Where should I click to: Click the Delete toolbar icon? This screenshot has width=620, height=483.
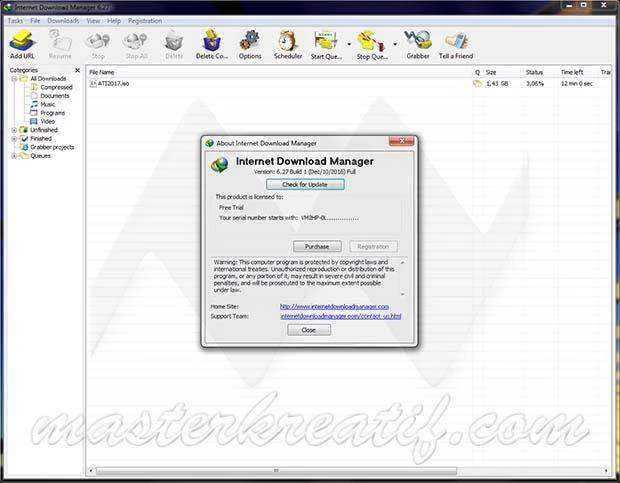coord(174,44)
